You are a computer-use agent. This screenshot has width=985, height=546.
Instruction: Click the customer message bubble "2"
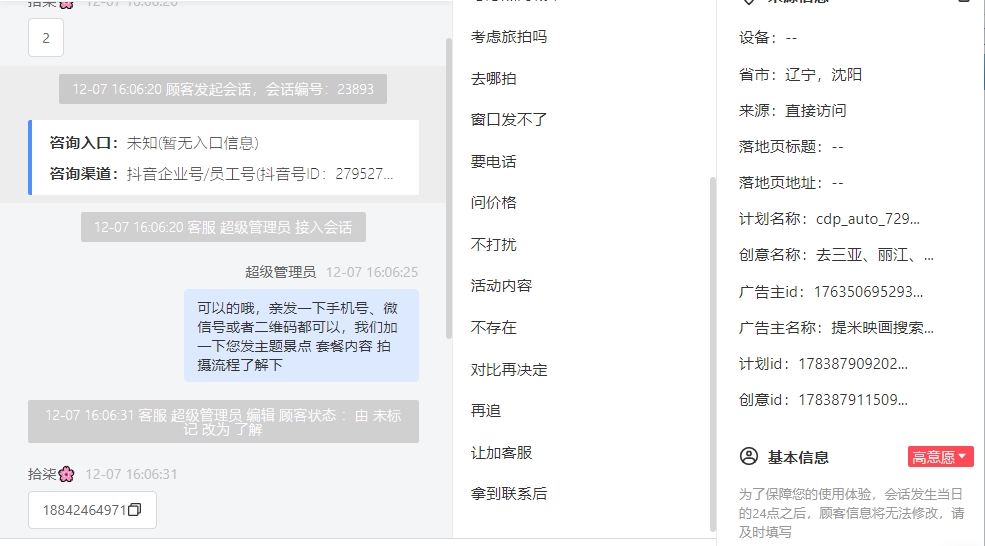pyautogui.click(x=46, y=38)
